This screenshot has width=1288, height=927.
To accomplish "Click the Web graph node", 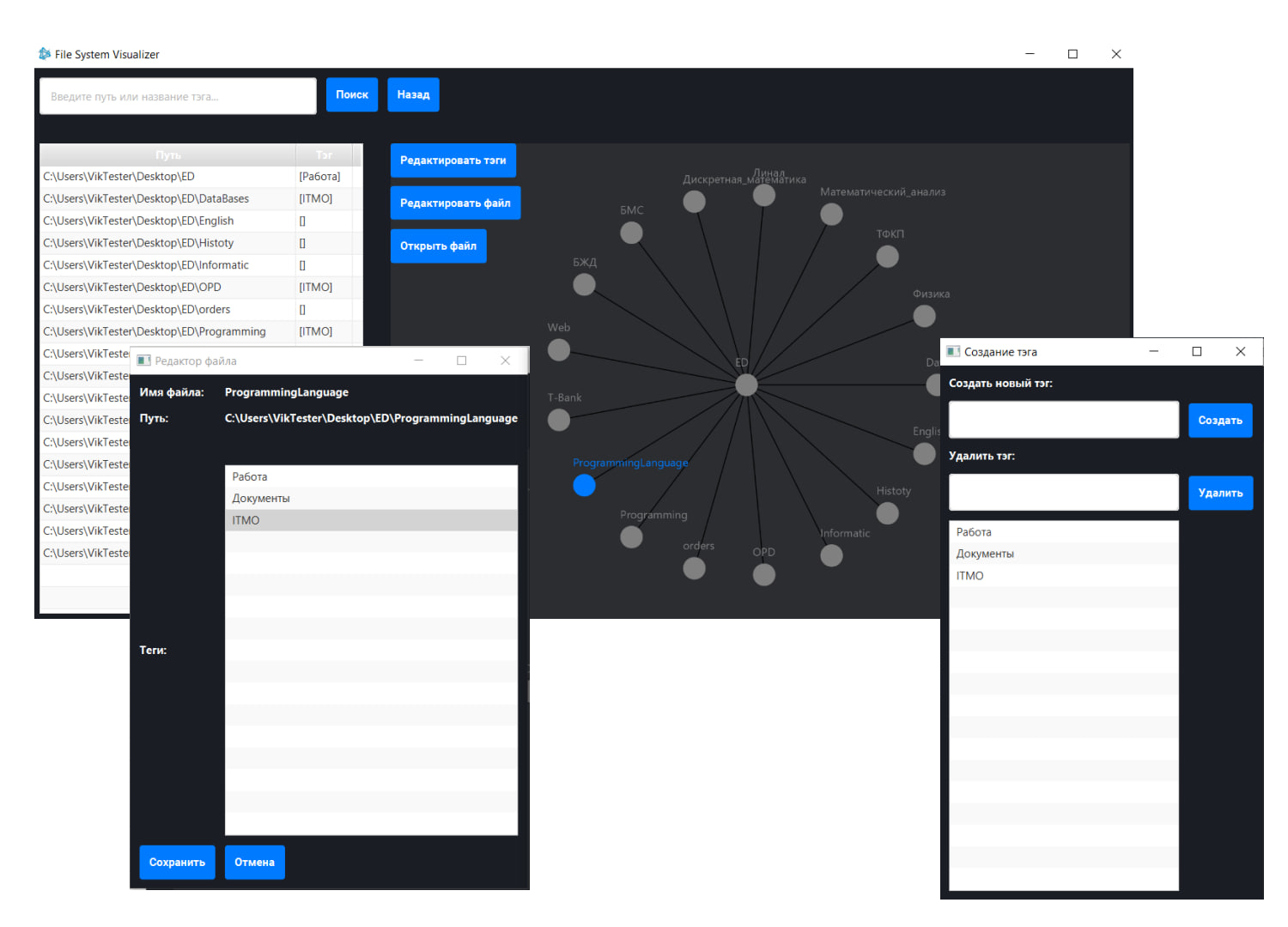I will click(x=559, y=349).
